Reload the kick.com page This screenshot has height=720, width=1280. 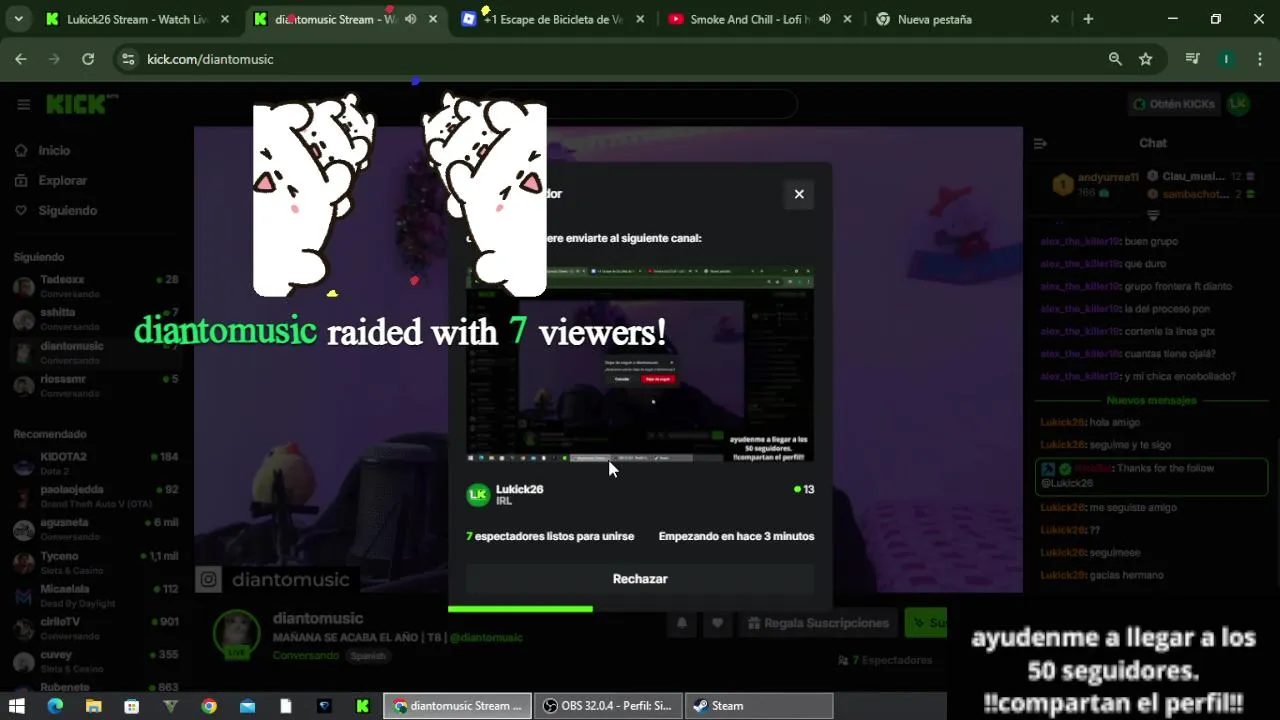coord(88,59)
